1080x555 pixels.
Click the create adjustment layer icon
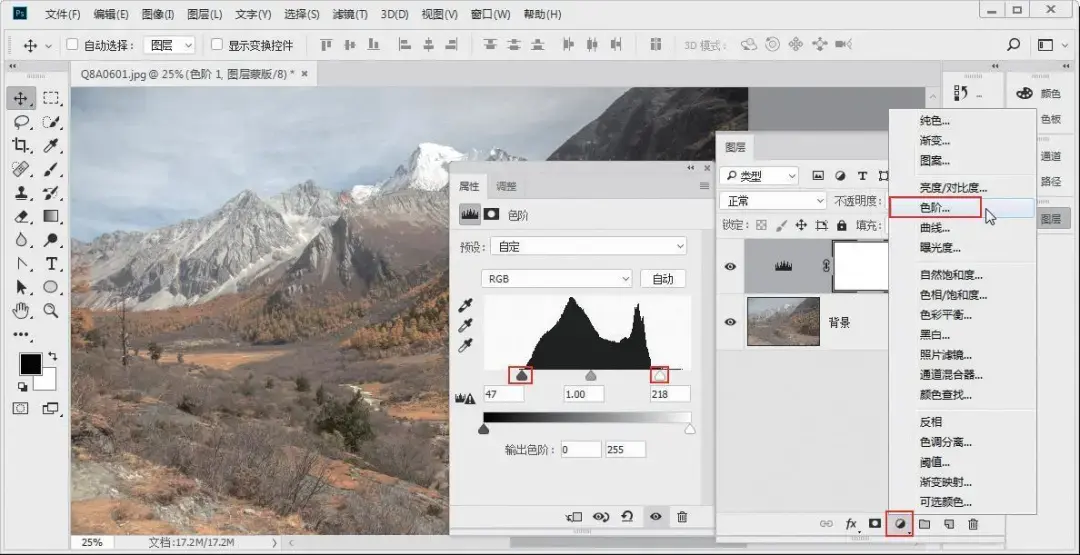(899, 524)
